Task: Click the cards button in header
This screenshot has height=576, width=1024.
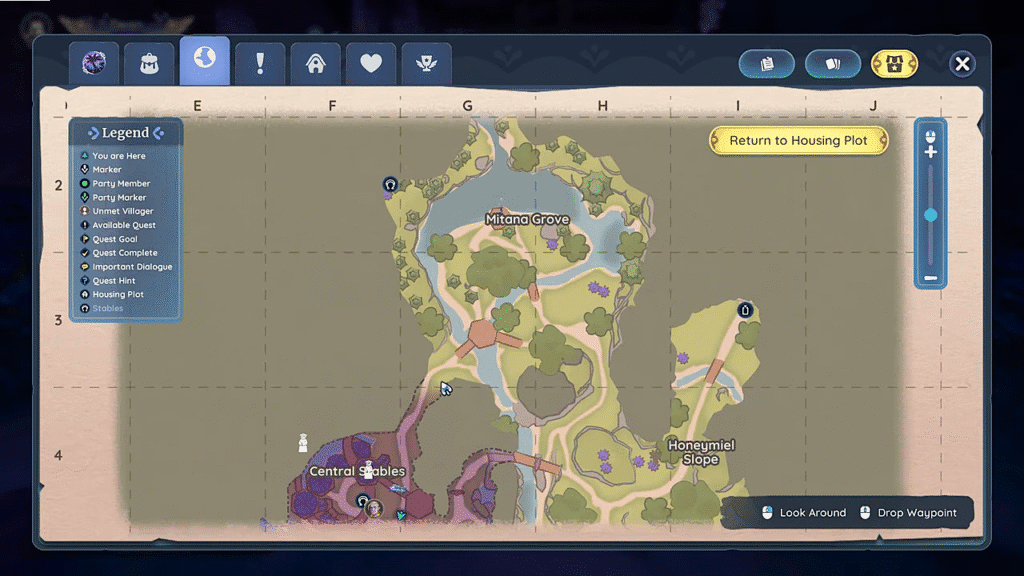Action: [x=833, y=64]
